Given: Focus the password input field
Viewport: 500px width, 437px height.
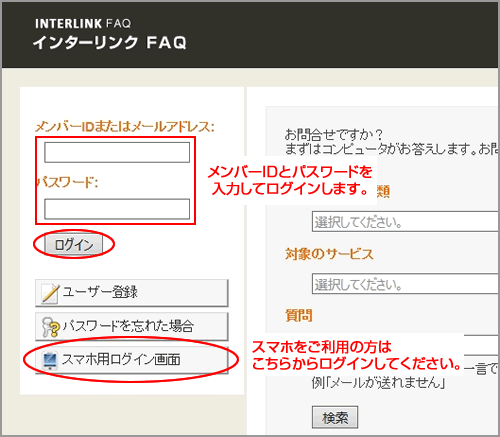Looking at the screenshot, I should point(117,209).
